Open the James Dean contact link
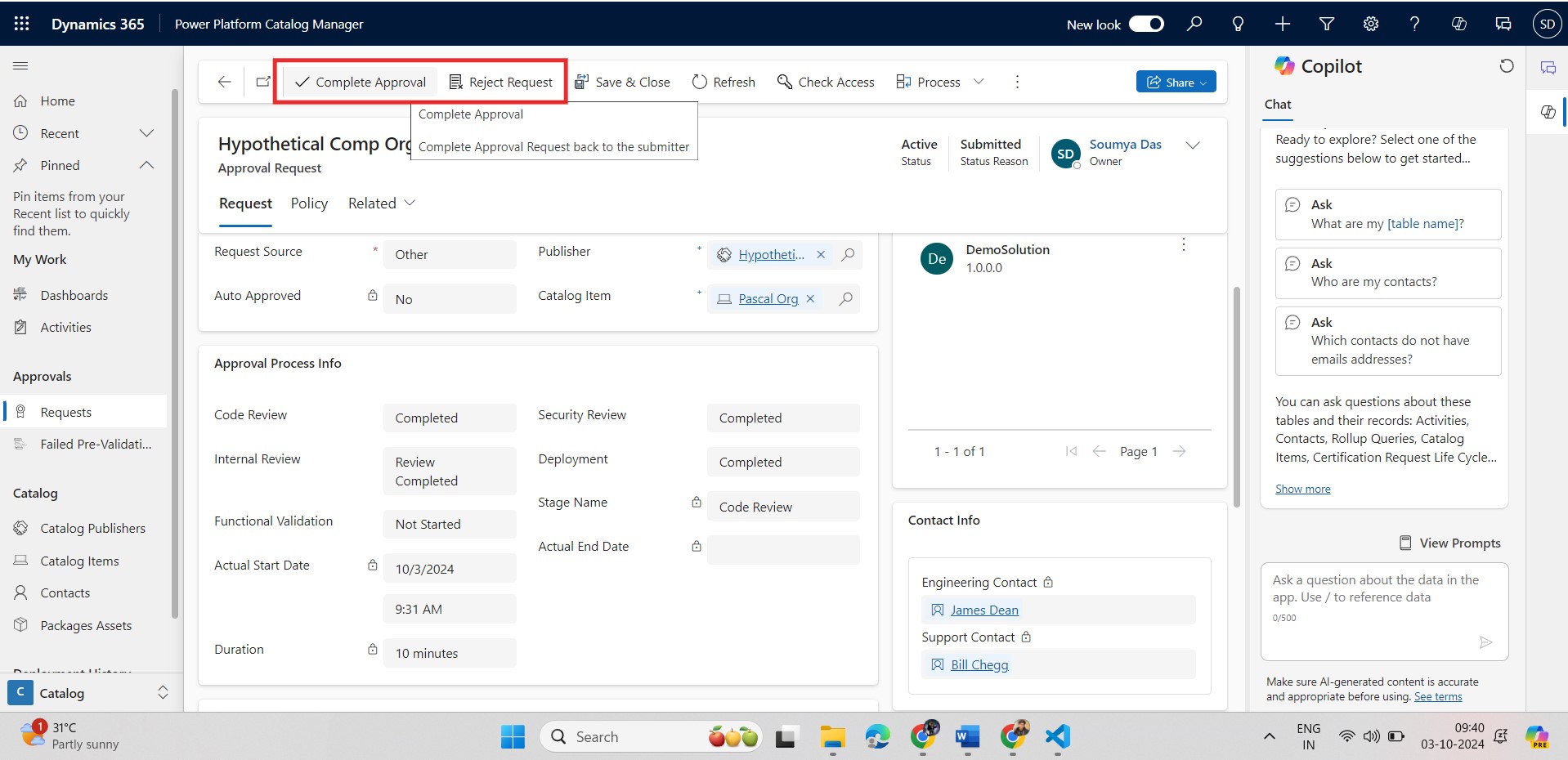1568x760 pixels. (x=984, y=610)
